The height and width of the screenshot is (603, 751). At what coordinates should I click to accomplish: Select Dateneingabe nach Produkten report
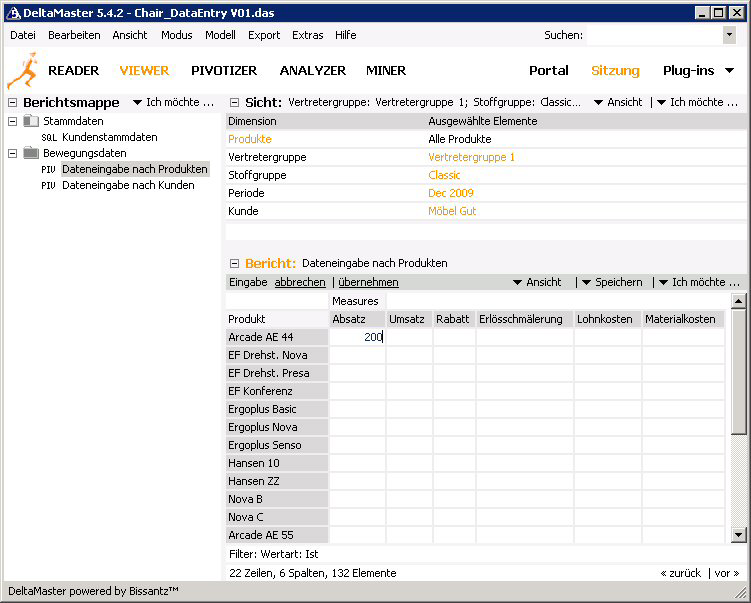[135, 169]
